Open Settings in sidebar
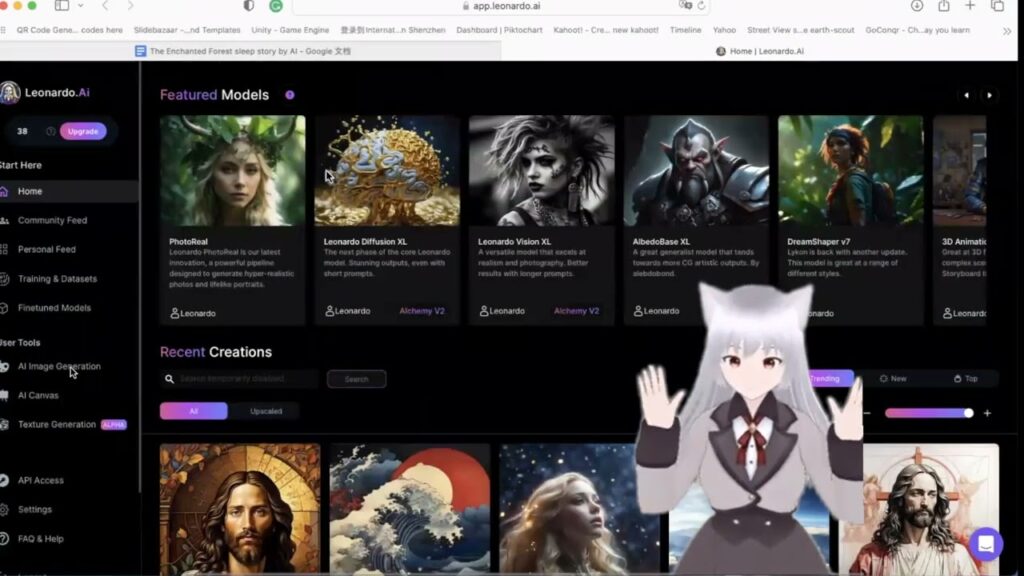1024x576 pixels. [35, 509]
